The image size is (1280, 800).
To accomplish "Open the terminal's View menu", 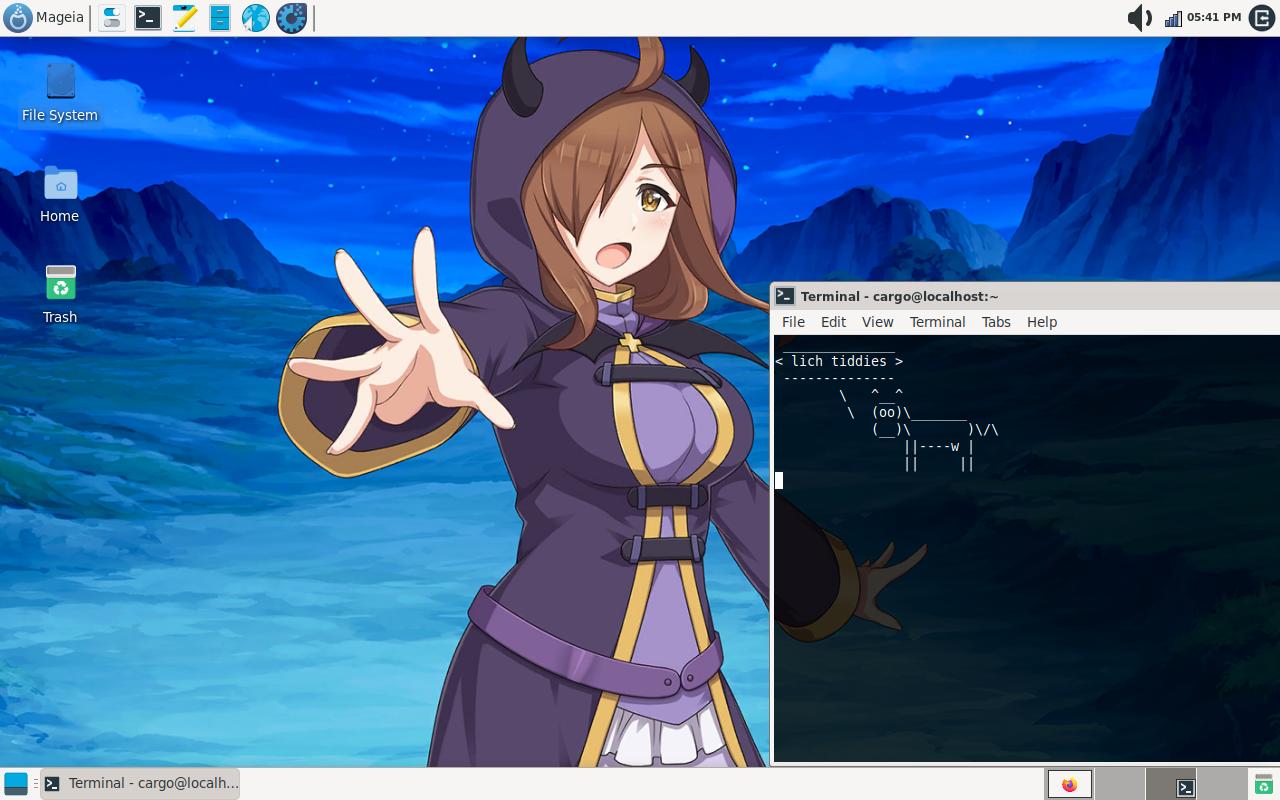I will coord(877,322).
